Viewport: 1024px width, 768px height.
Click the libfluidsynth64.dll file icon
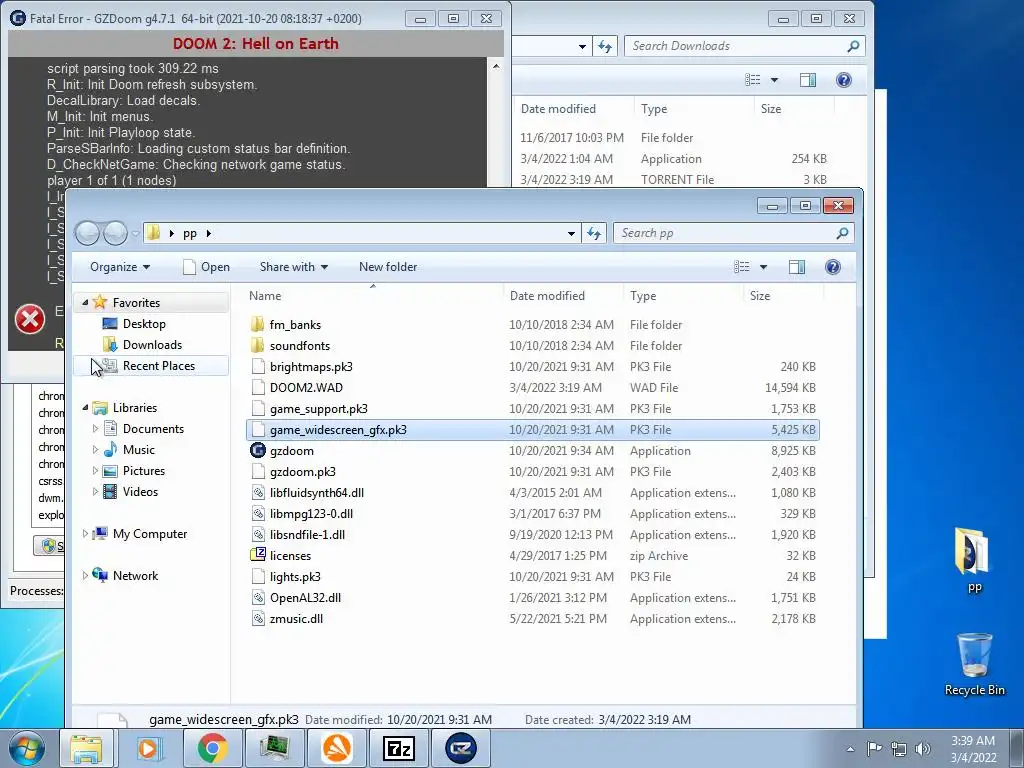pyautogui.click(x=258, y=492)
